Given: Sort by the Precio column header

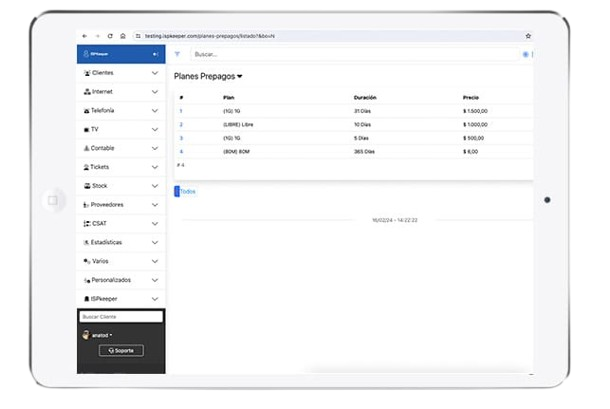Looking at the screenshot, I should pyautogui.click(x=471, y=97).
